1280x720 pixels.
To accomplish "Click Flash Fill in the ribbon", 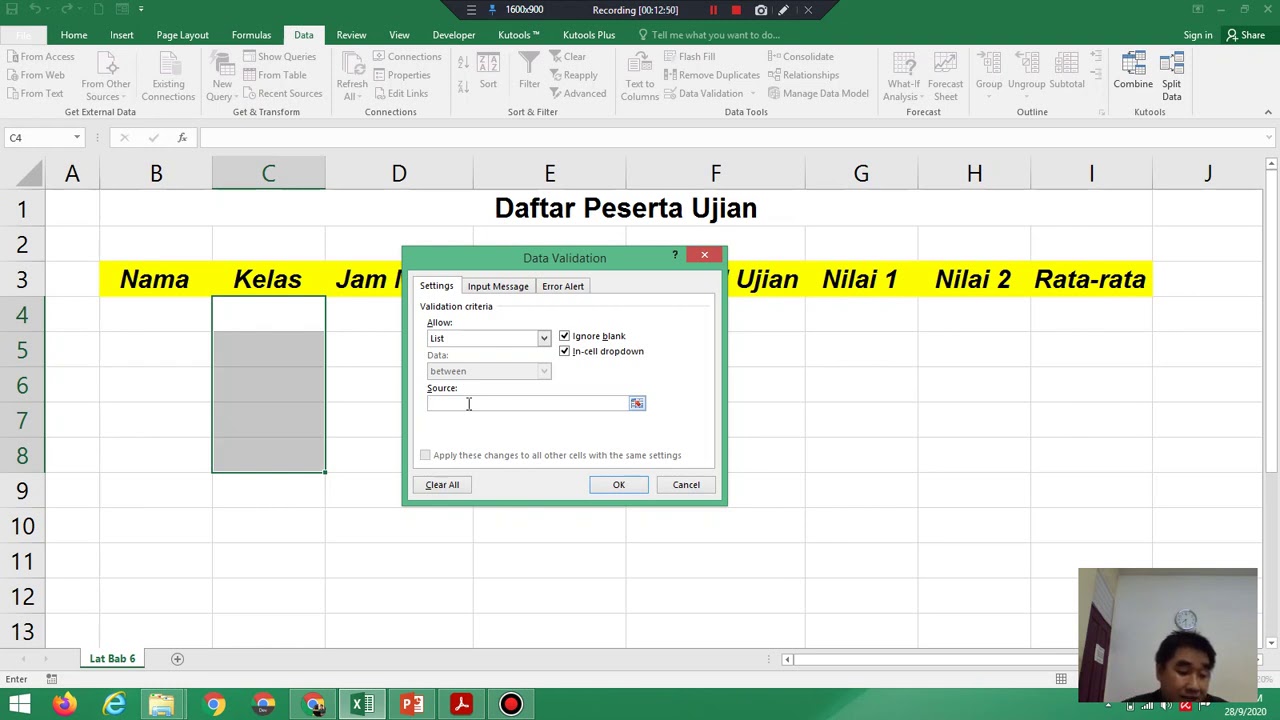I will [689, 57].
